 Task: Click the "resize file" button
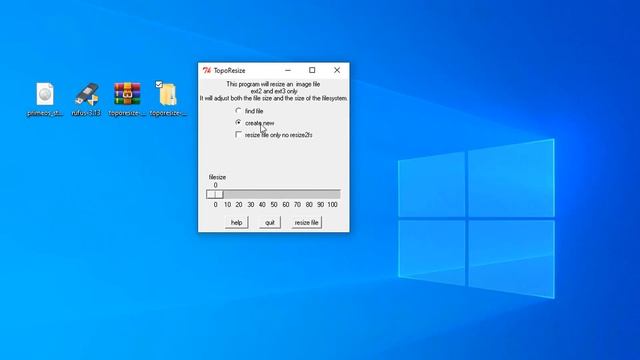(307, 222)
